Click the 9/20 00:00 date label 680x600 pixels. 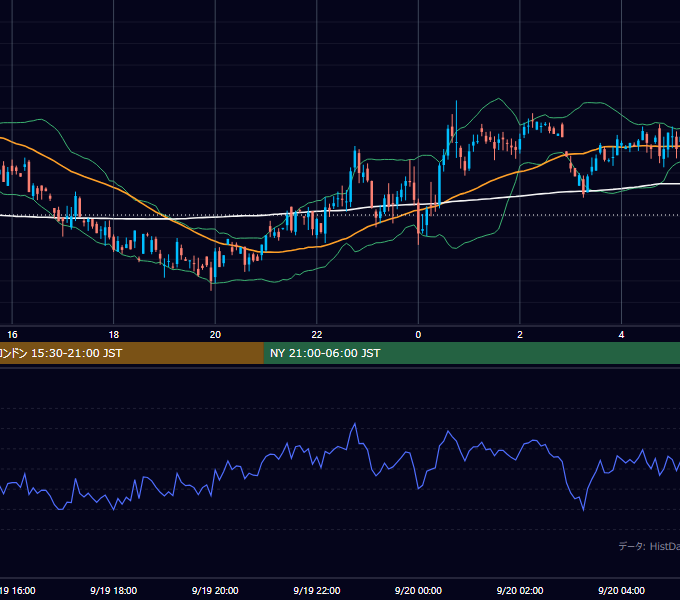pos(418,590)
